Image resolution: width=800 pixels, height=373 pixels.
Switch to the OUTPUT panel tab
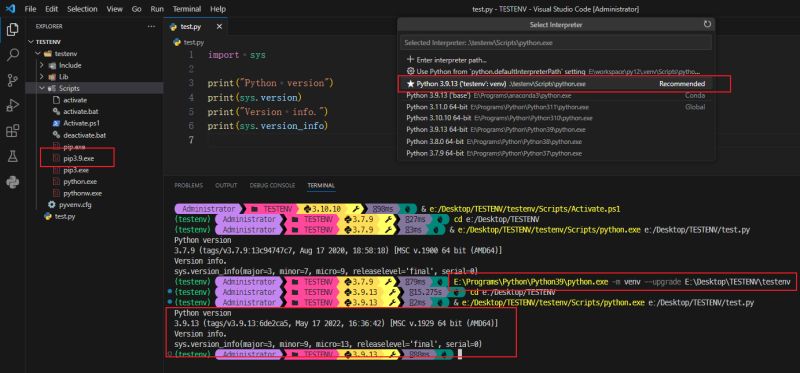[x=226, y=185]
